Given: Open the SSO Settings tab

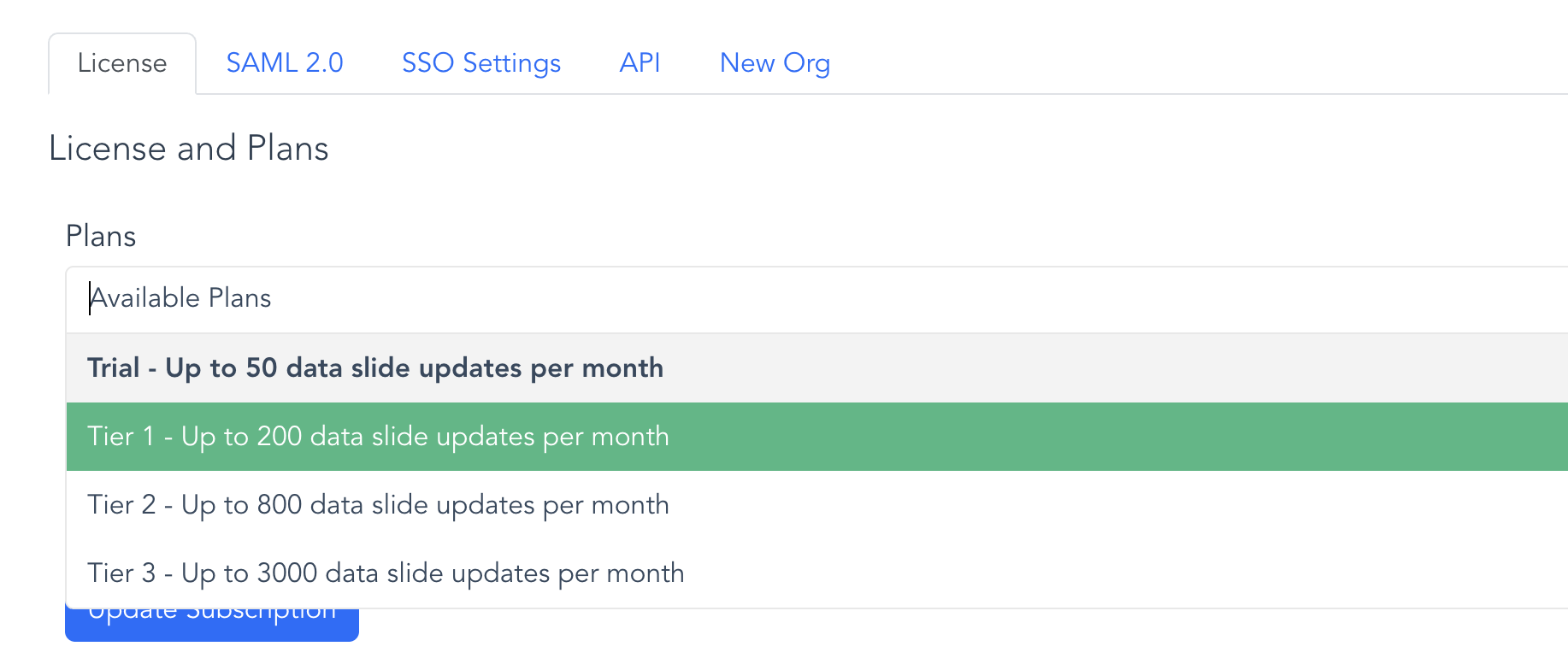Looking at the screenshot, I should pyautogui.click(x=481, y=63).
